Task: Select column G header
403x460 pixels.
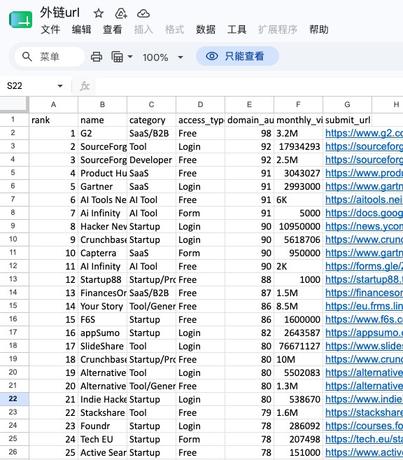Action: pos(347,105)
